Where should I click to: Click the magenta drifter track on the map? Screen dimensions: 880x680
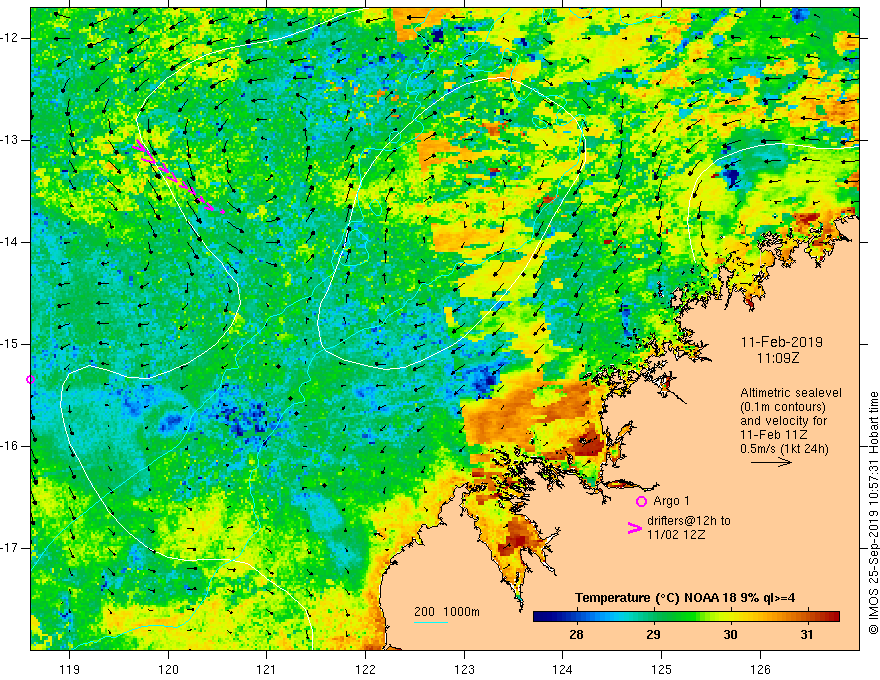click(x=178, y=176)
